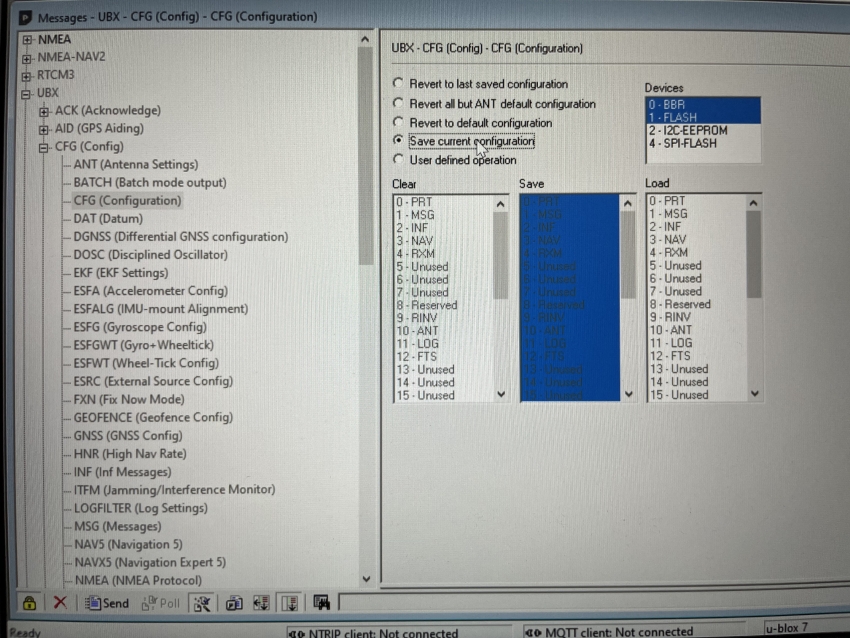Click message tree scroll up arrow
850x638 pixels.
(x=365, y=40)
